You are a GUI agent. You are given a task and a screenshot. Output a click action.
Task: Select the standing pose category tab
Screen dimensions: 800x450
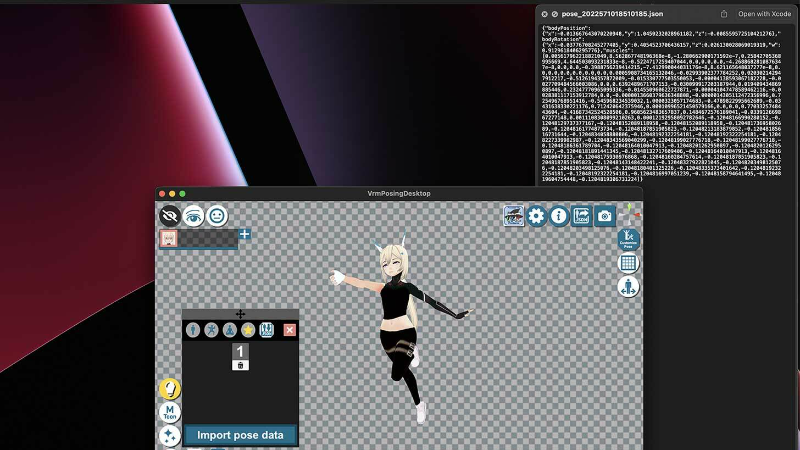point(193,329)
